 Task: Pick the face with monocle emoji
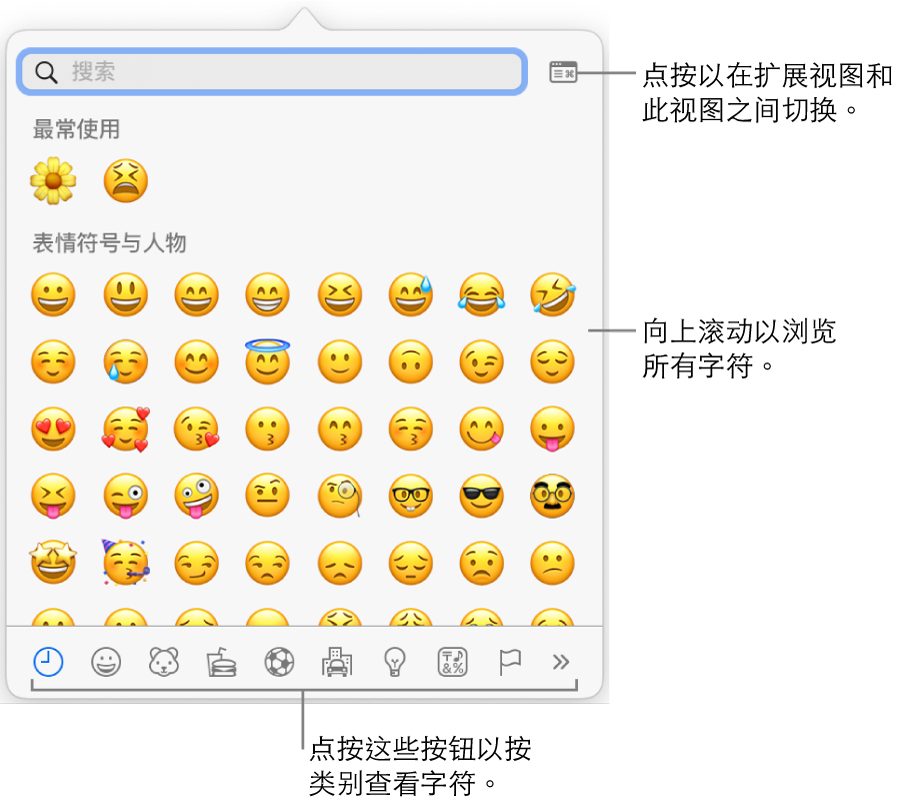pos(340,495)
